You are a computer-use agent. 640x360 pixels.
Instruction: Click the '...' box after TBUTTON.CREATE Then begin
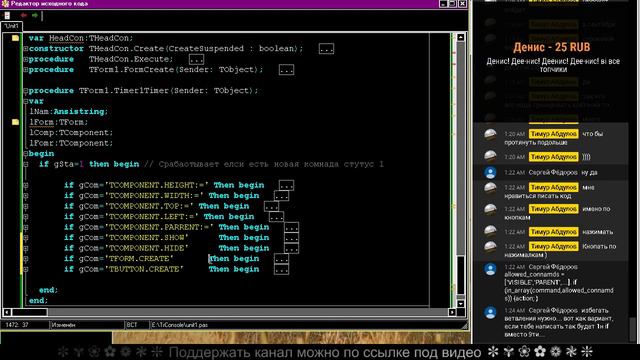(281, 269)
